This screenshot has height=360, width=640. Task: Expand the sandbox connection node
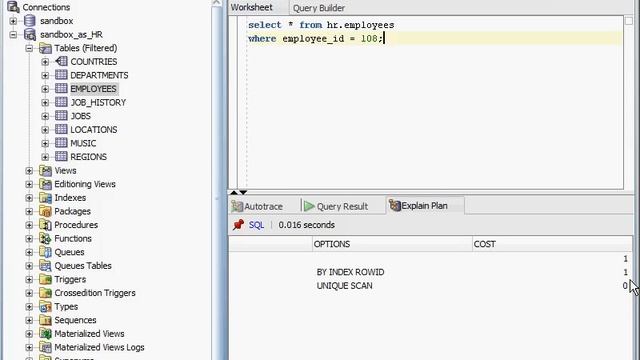(13, 21)
